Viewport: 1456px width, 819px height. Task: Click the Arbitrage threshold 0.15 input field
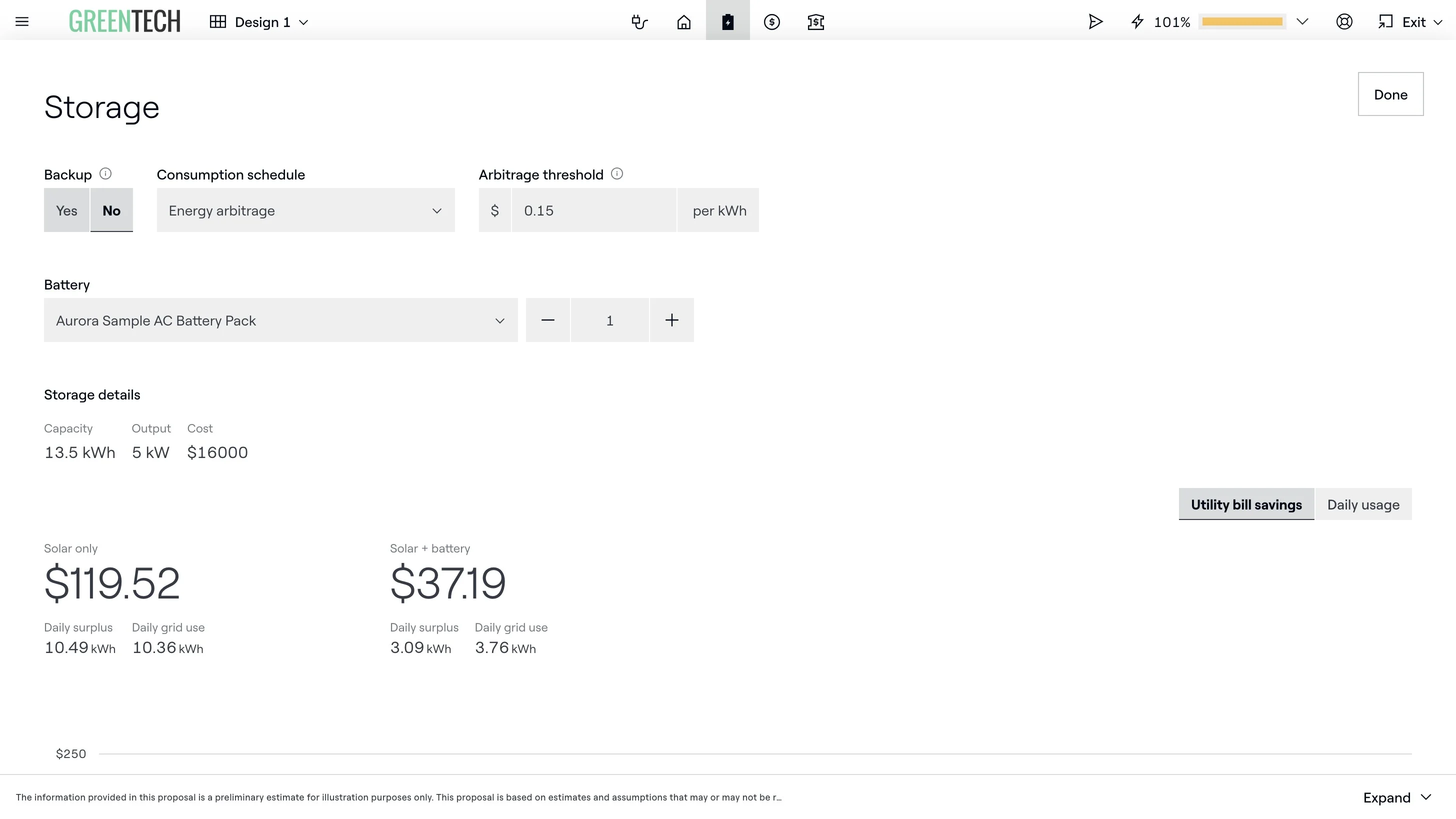point(594,210)
